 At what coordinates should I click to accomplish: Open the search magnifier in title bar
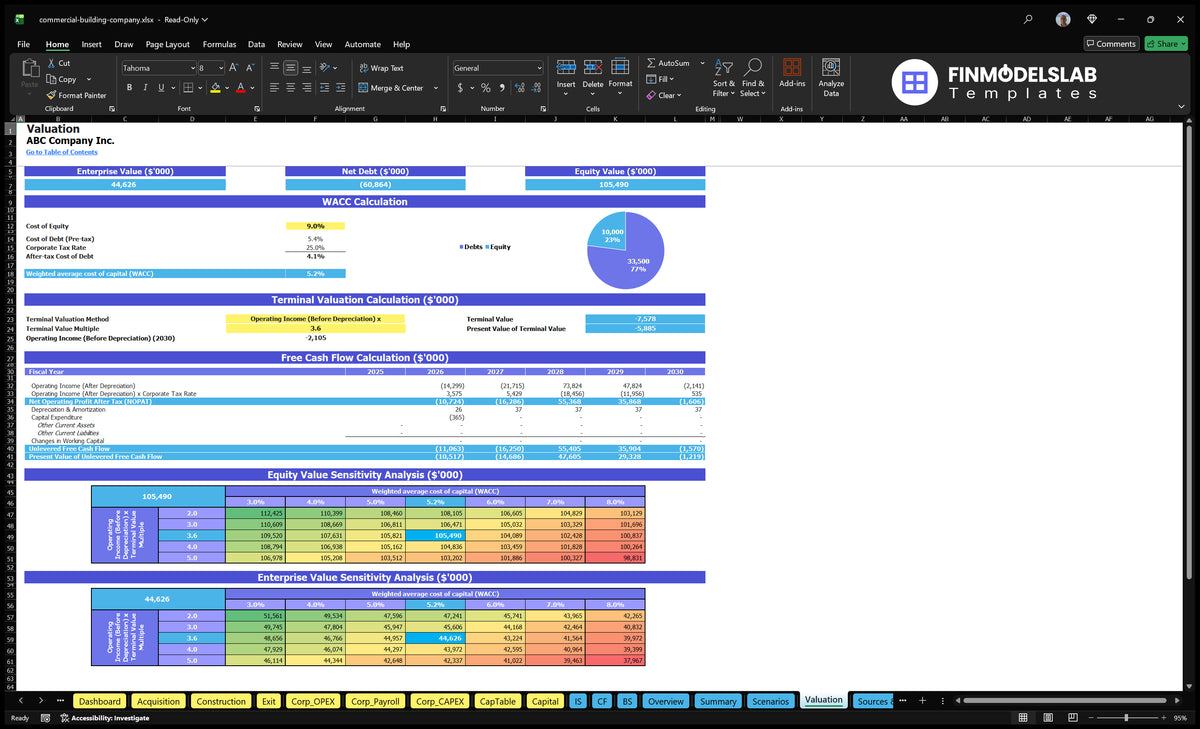pos(1029,18)
